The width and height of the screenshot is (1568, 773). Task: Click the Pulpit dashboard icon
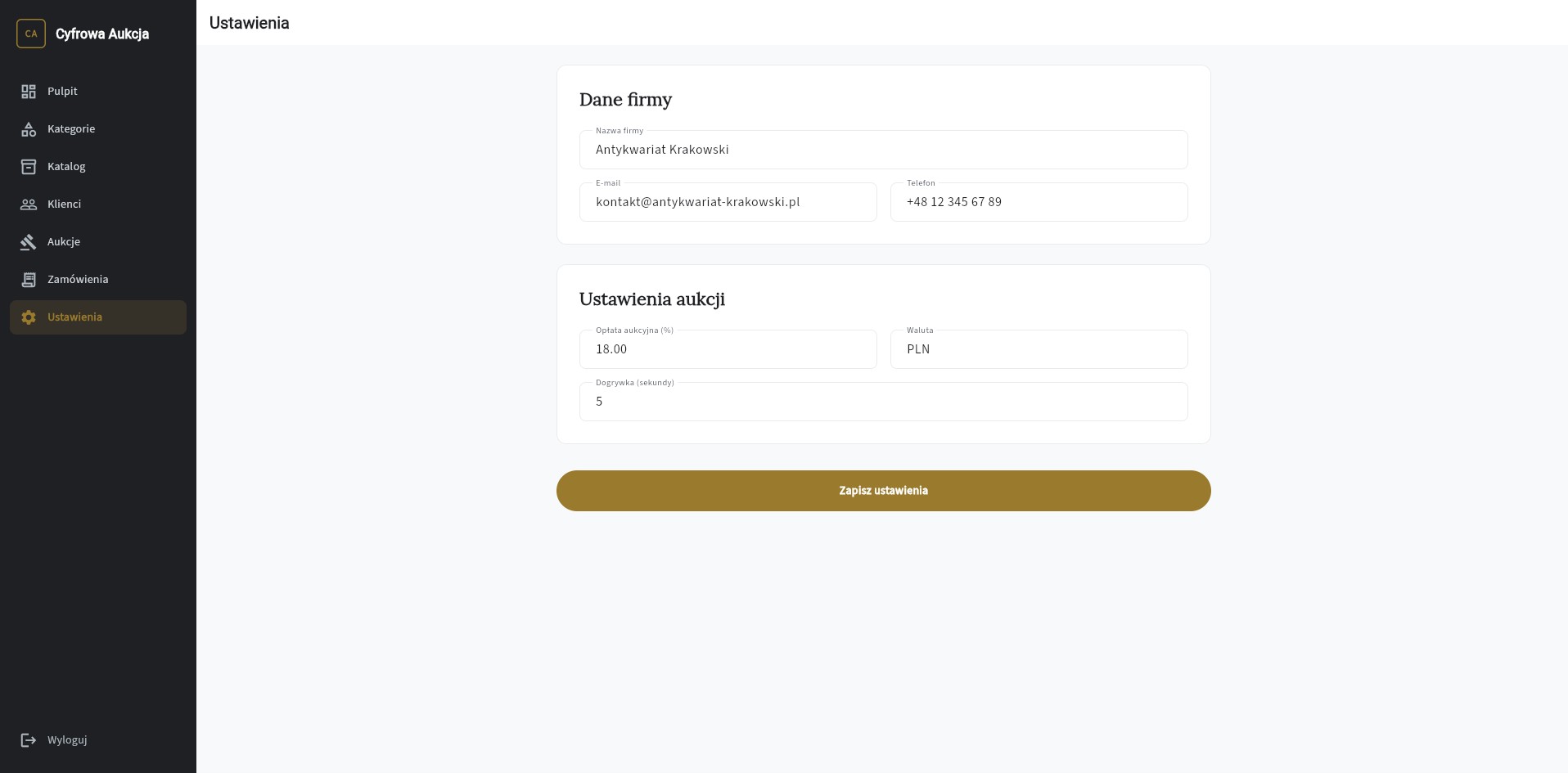29,92
